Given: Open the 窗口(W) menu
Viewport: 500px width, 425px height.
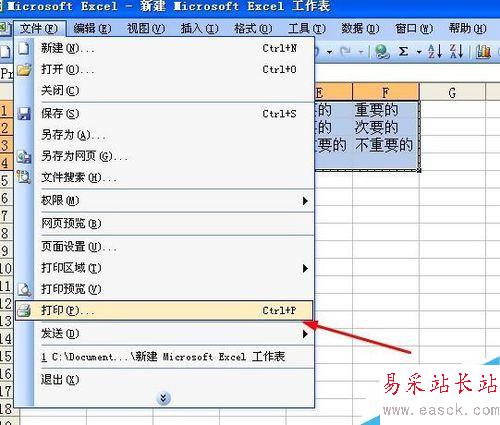Looking at the screenshot, I should point(414,29).
